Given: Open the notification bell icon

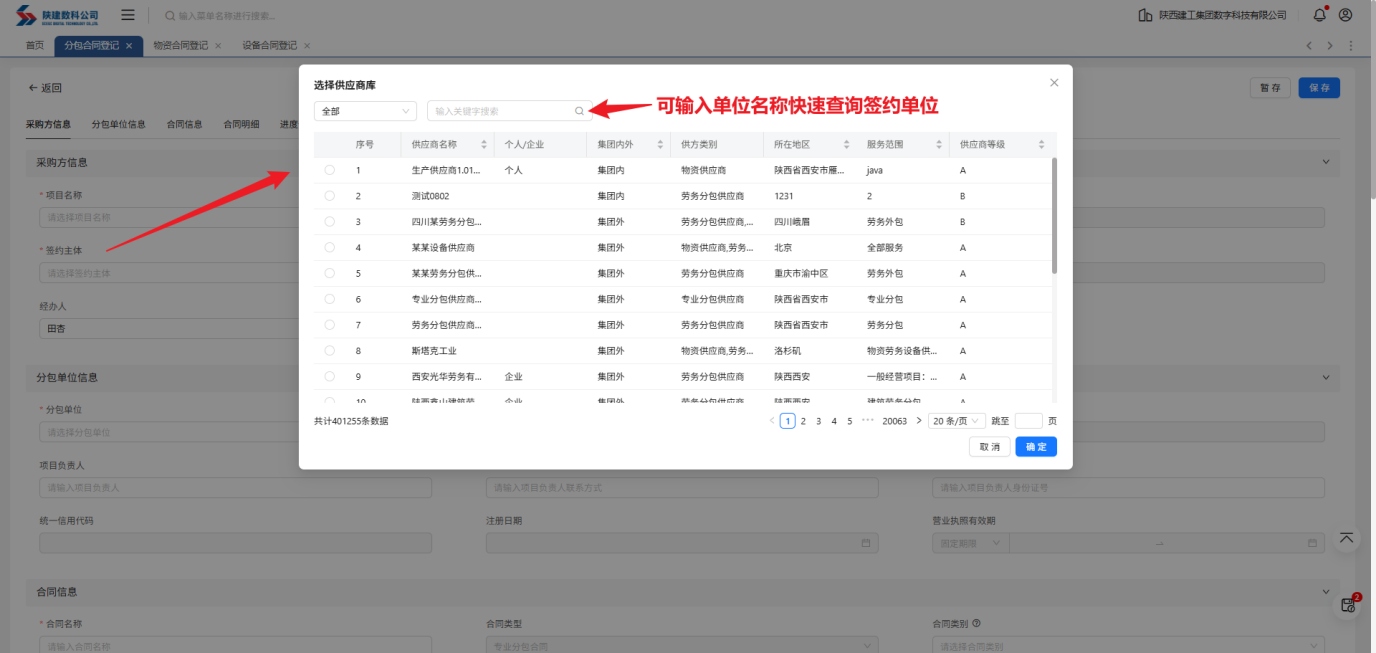Looking at the screenshot, I should (1320, 15).
